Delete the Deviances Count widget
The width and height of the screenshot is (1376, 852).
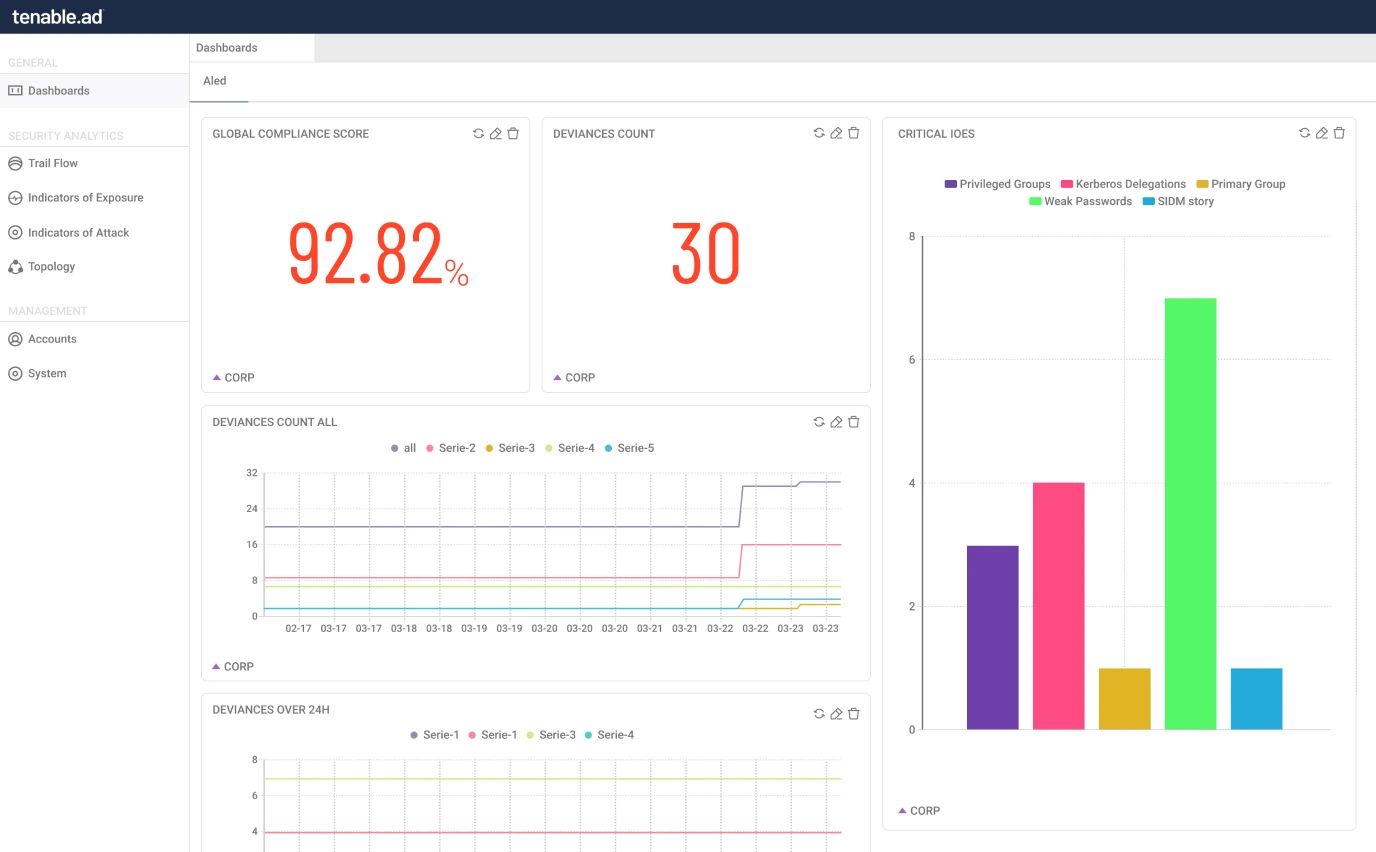(x=854, y=133)
